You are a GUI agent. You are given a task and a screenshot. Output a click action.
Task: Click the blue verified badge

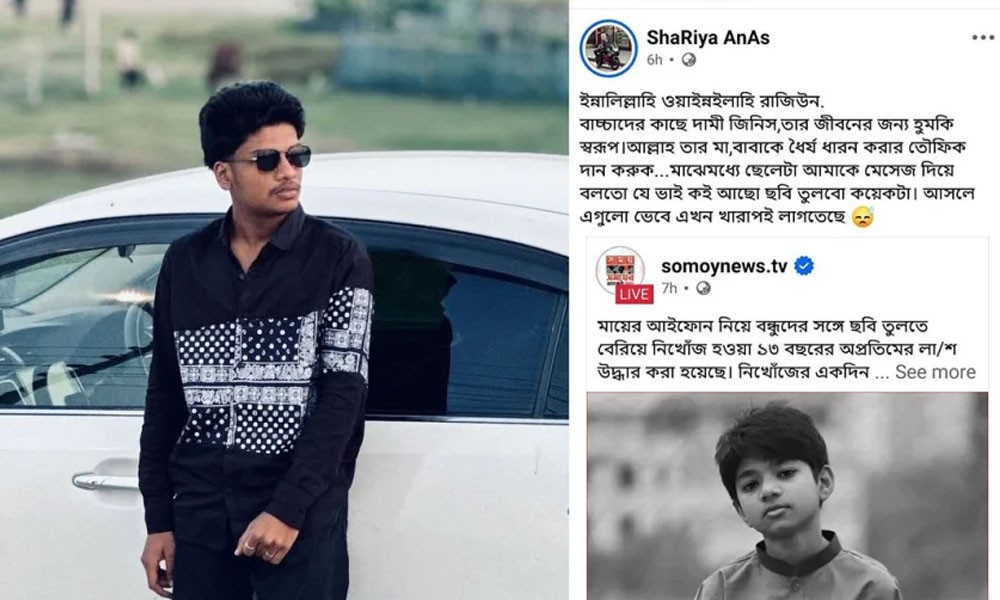804,266
